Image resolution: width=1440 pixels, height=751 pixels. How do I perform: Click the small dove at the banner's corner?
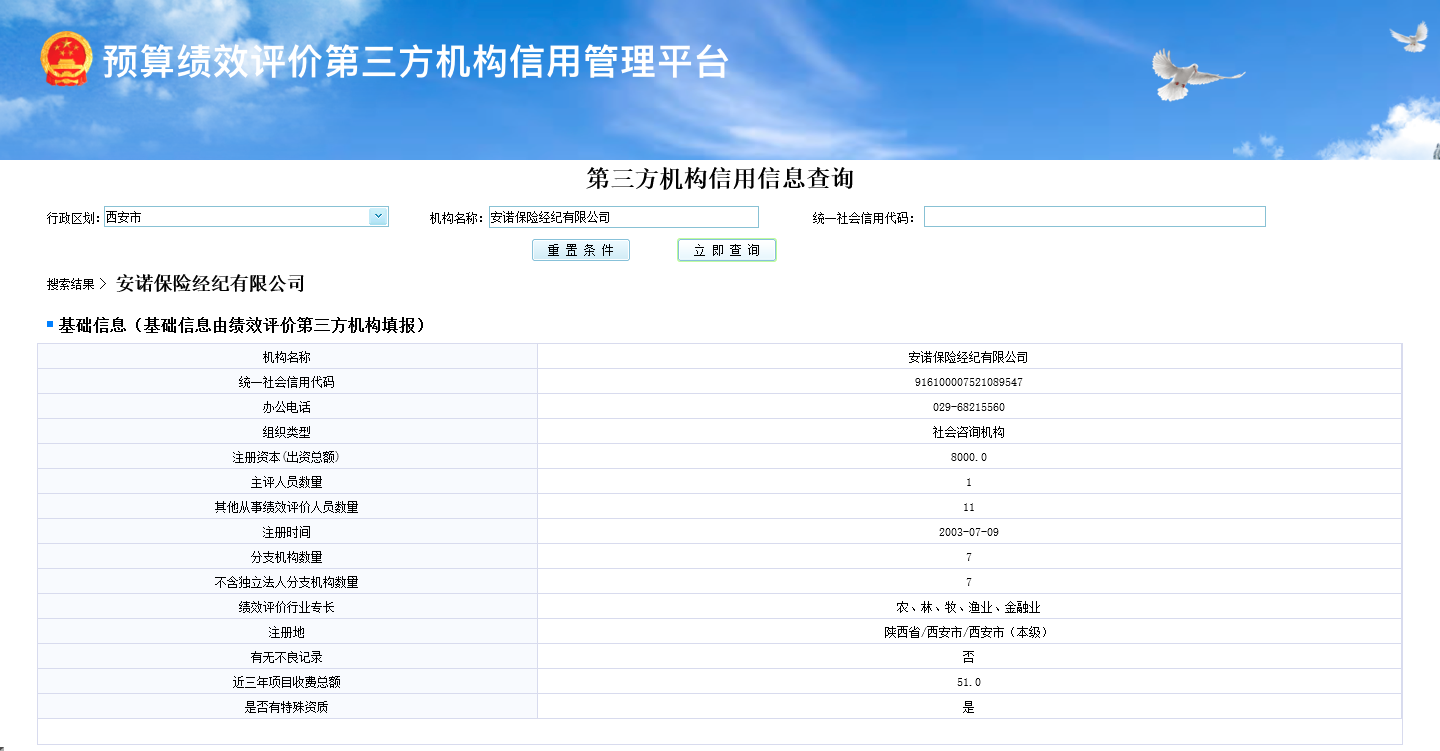coord(1410,36)
